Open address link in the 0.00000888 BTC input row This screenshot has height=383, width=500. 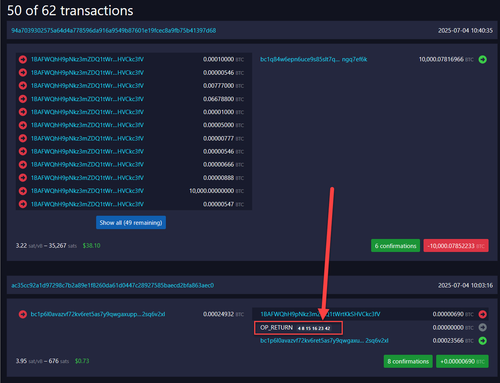click(87, 178)
